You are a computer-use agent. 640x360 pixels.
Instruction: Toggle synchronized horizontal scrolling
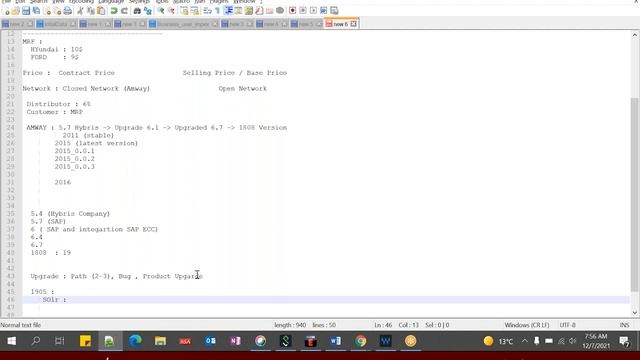tap(195, 11)
